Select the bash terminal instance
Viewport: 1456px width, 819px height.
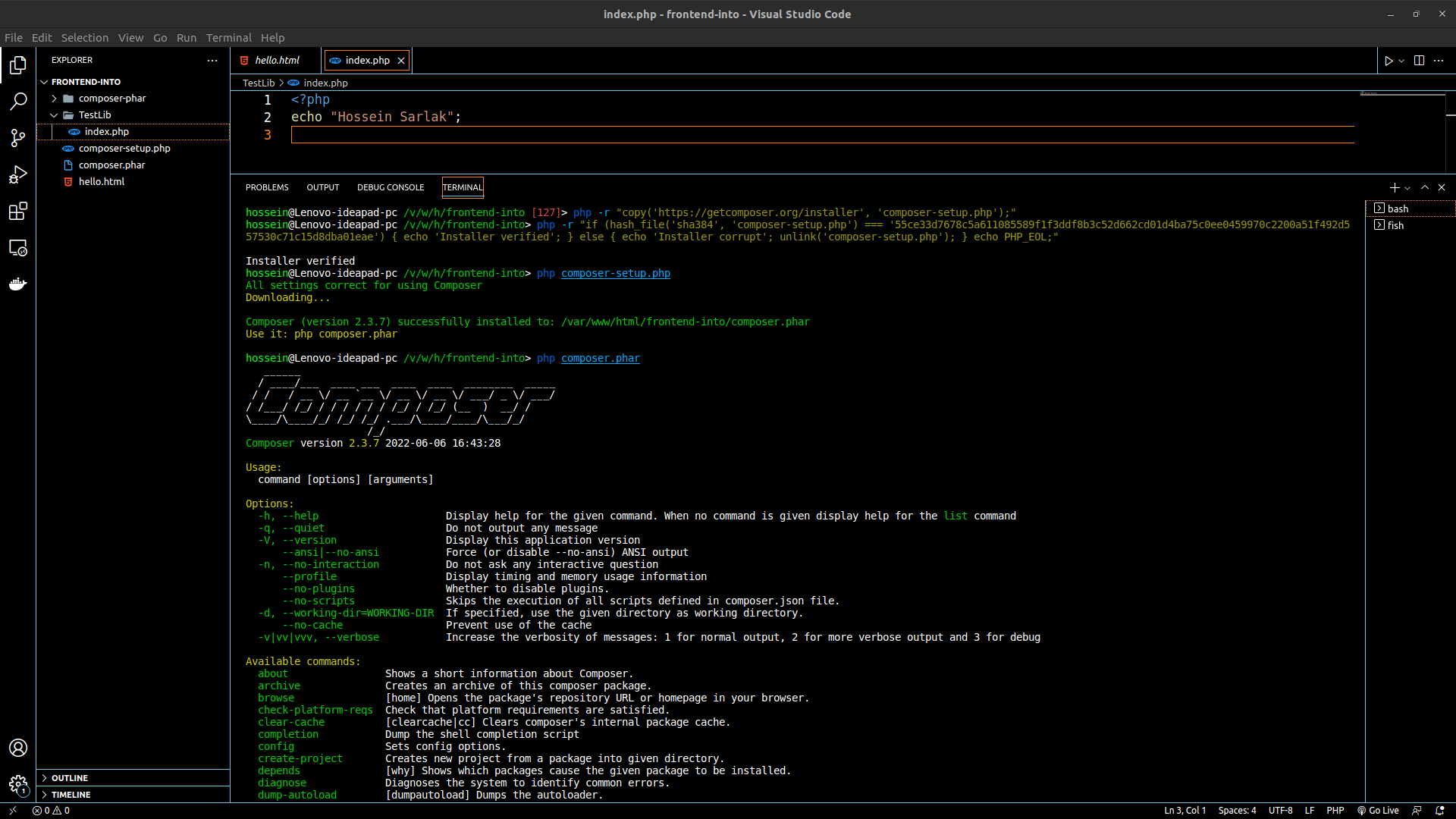point(1410,209)
